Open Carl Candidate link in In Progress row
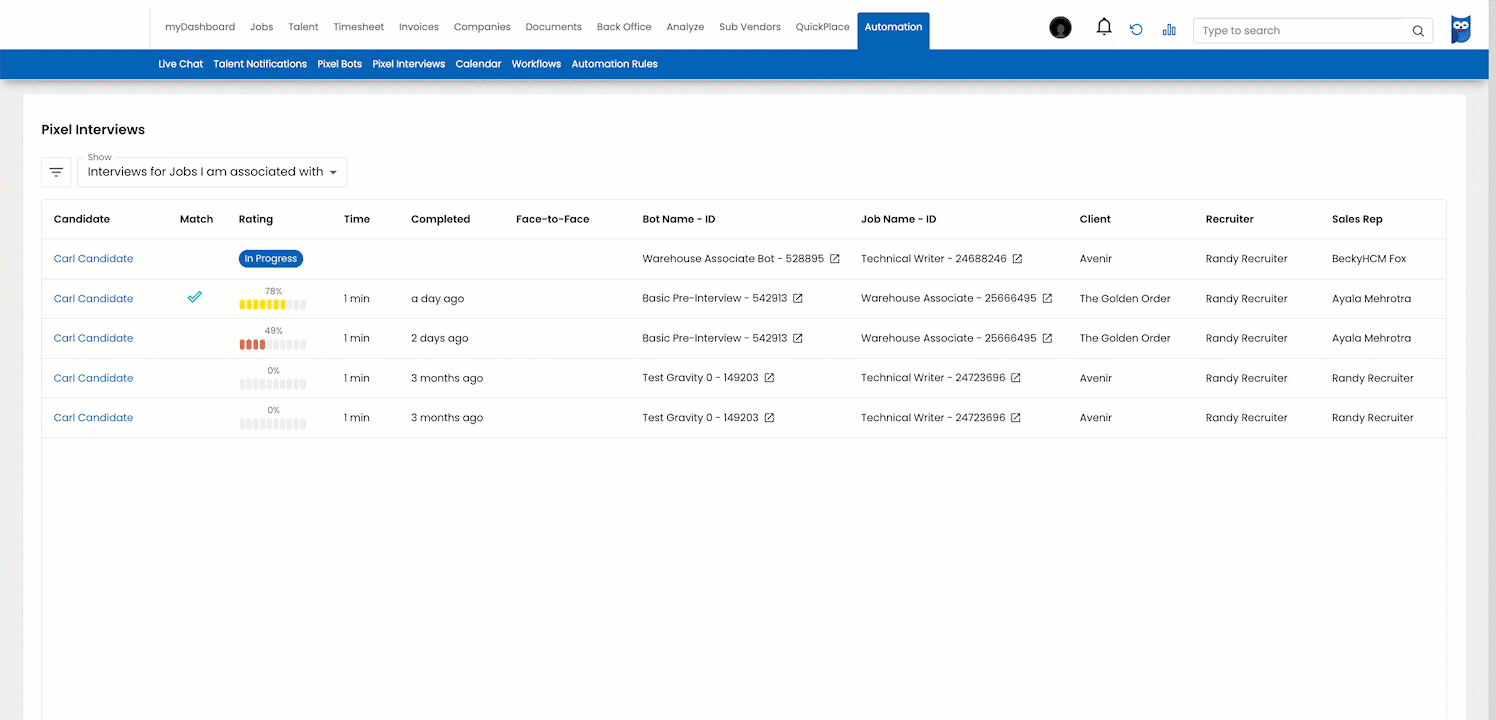This screenshot has height=720, width=1496. tap(93, 259)
